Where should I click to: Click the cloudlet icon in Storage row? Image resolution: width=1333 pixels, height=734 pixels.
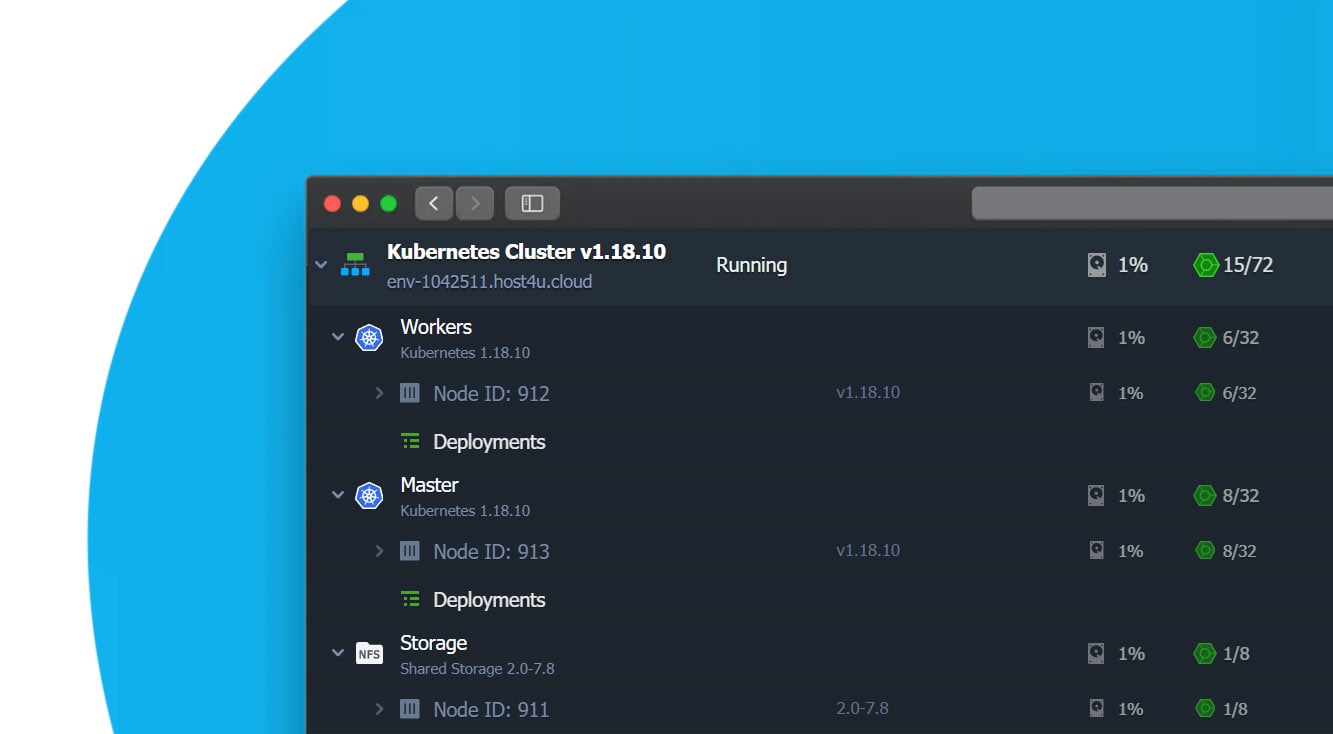coord(1205,653)
